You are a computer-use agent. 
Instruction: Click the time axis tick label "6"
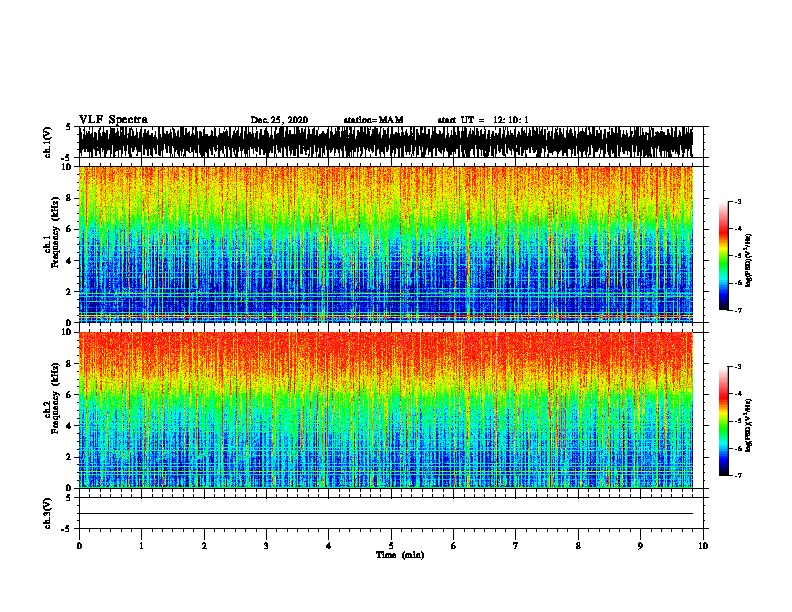tap(454, 546)
